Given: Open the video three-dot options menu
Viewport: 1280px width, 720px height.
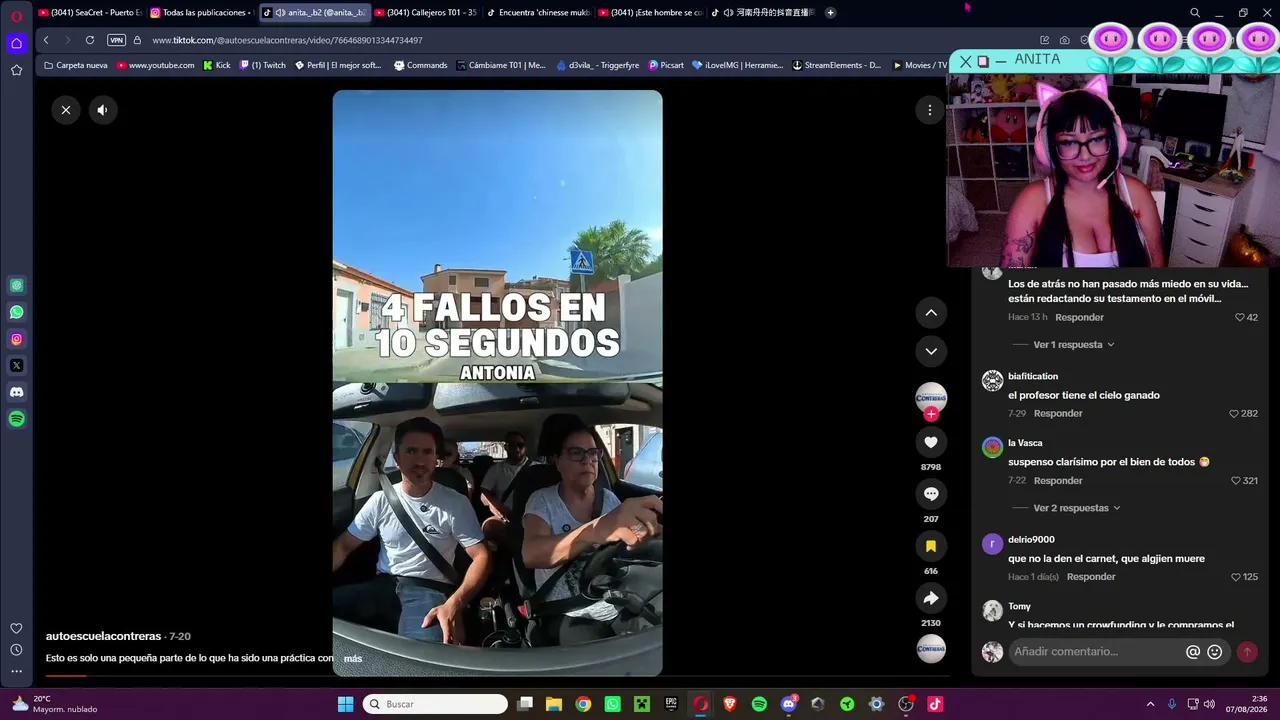Looking at the screenshot, I should coord(930,110).
